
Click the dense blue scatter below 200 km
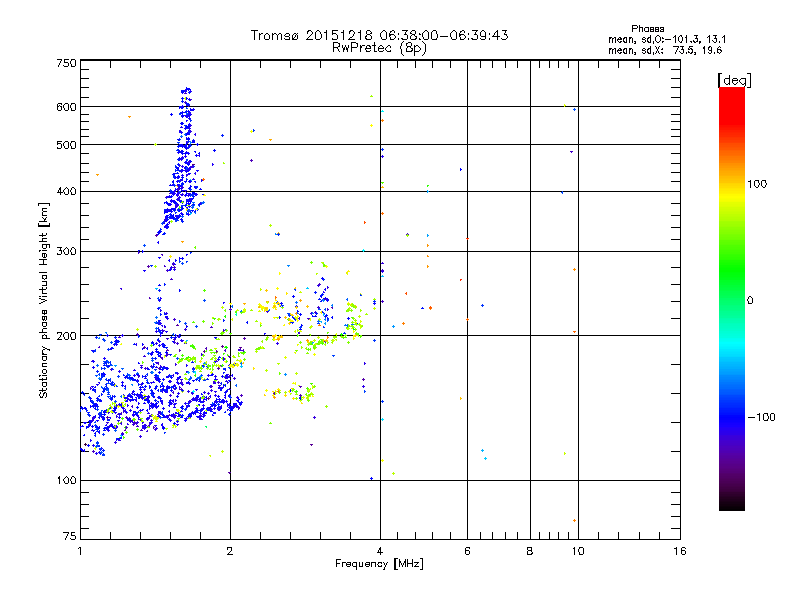(x=161, y=393)
